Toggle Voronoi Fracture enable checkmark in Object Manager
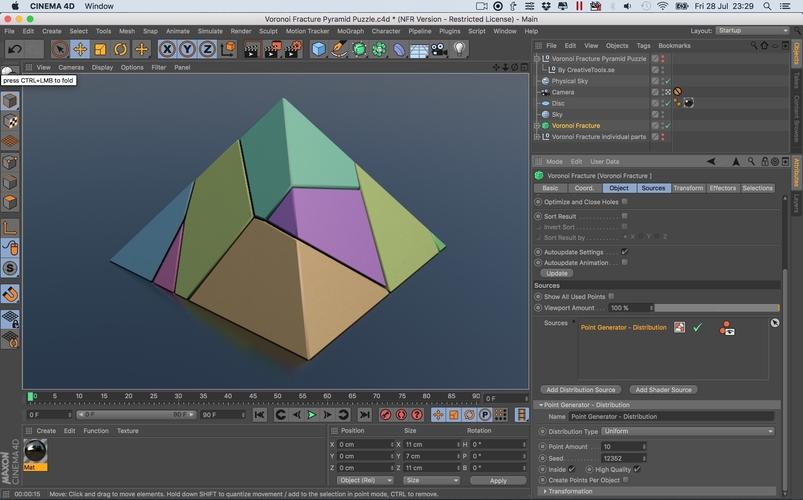The height and width of the screenshot is (500, 803). [668, 126]
